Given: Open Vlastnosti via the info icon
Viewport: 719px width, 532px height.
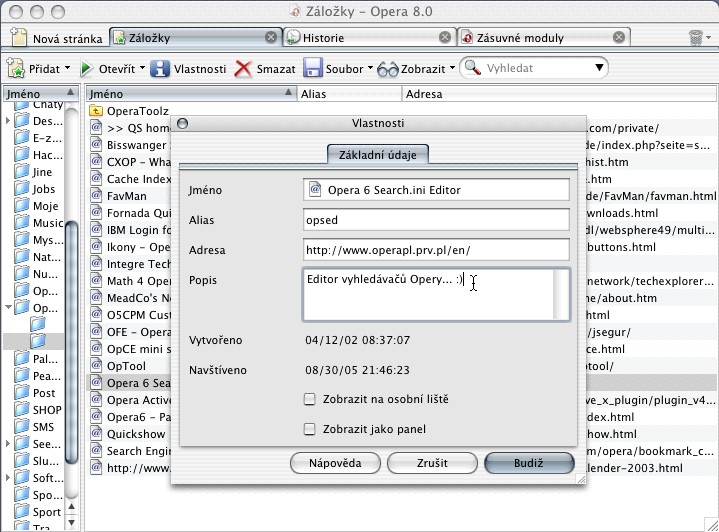Looking at the screenshot, I should pyautogui.click(x=160, y=69).
